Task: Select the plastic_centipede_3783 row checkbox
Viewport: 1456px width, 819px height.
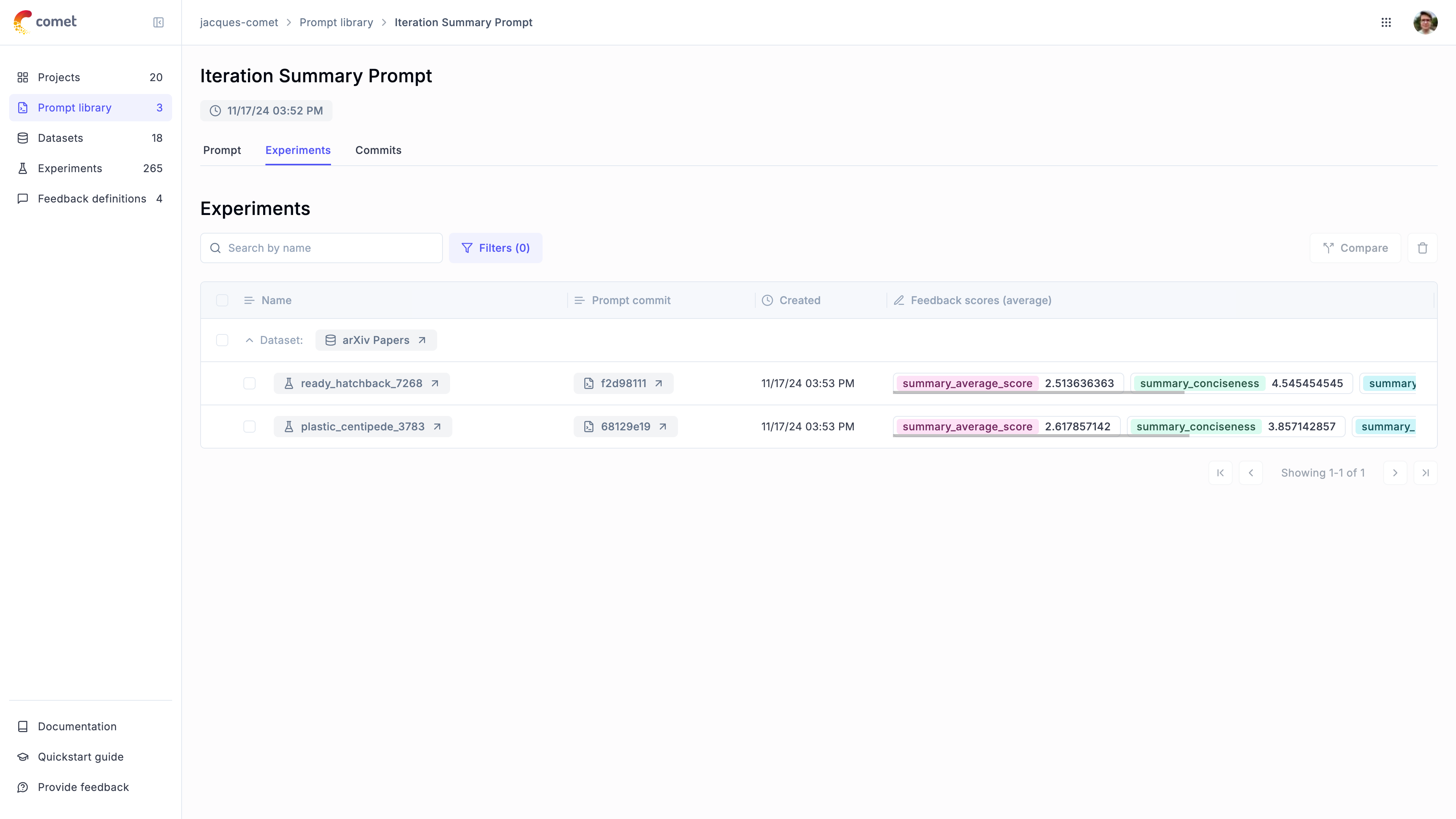Action: tap(249, 427)
